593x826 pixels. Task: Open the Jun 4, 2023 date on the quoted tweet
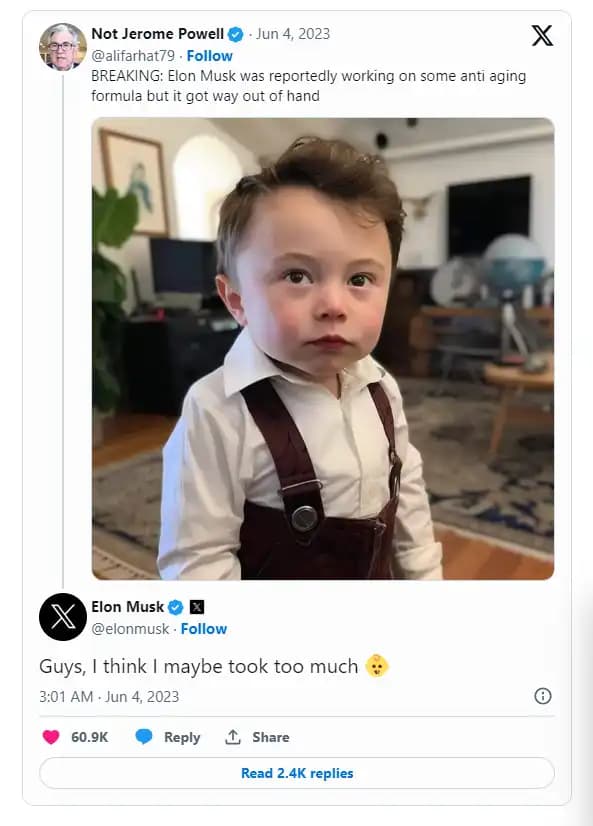tap(293, 34)
